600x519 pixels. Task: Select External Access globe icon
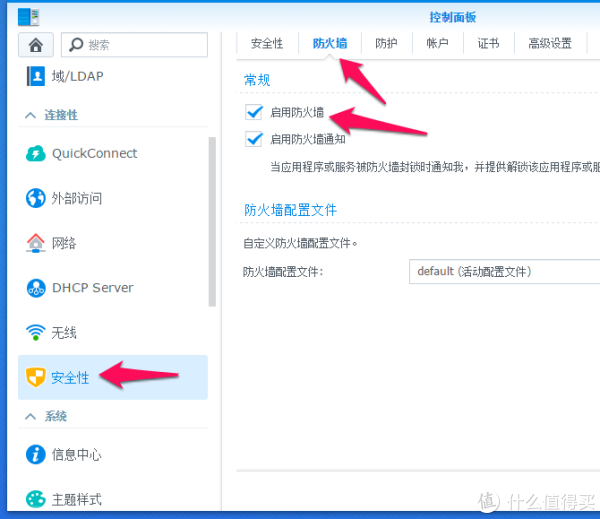click(x=36, y=198)
